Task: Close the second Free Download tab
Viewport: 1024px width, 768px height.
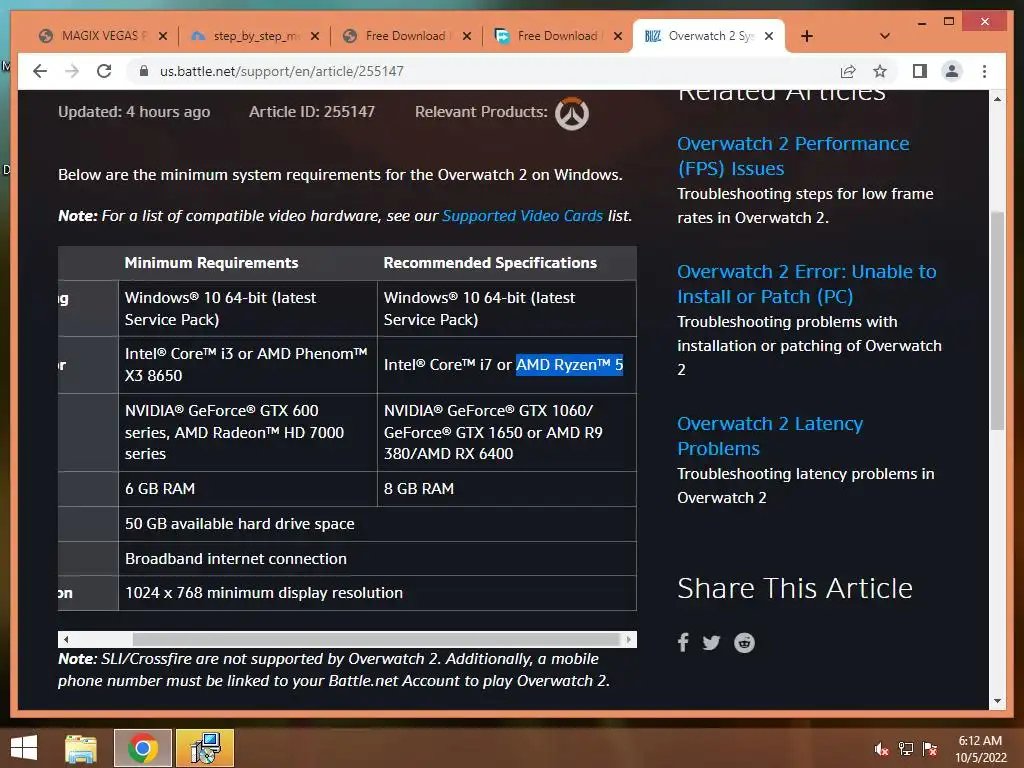Action: 618,36
